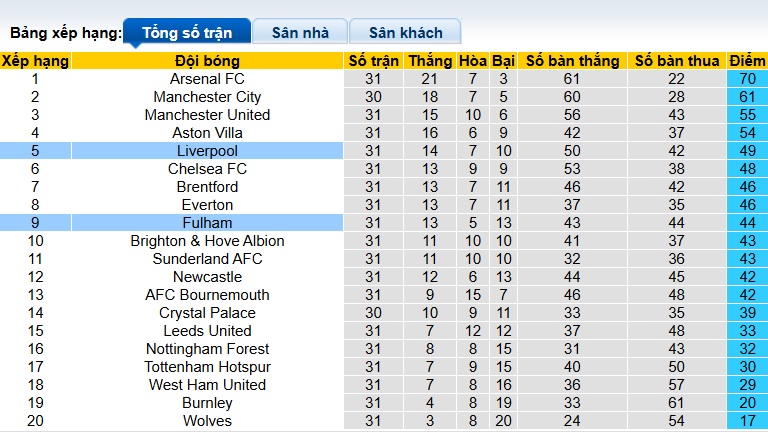This screenshot has height=432, width=768.
Task: Select the Sân khách tab
Action: (x=406, y=32)
